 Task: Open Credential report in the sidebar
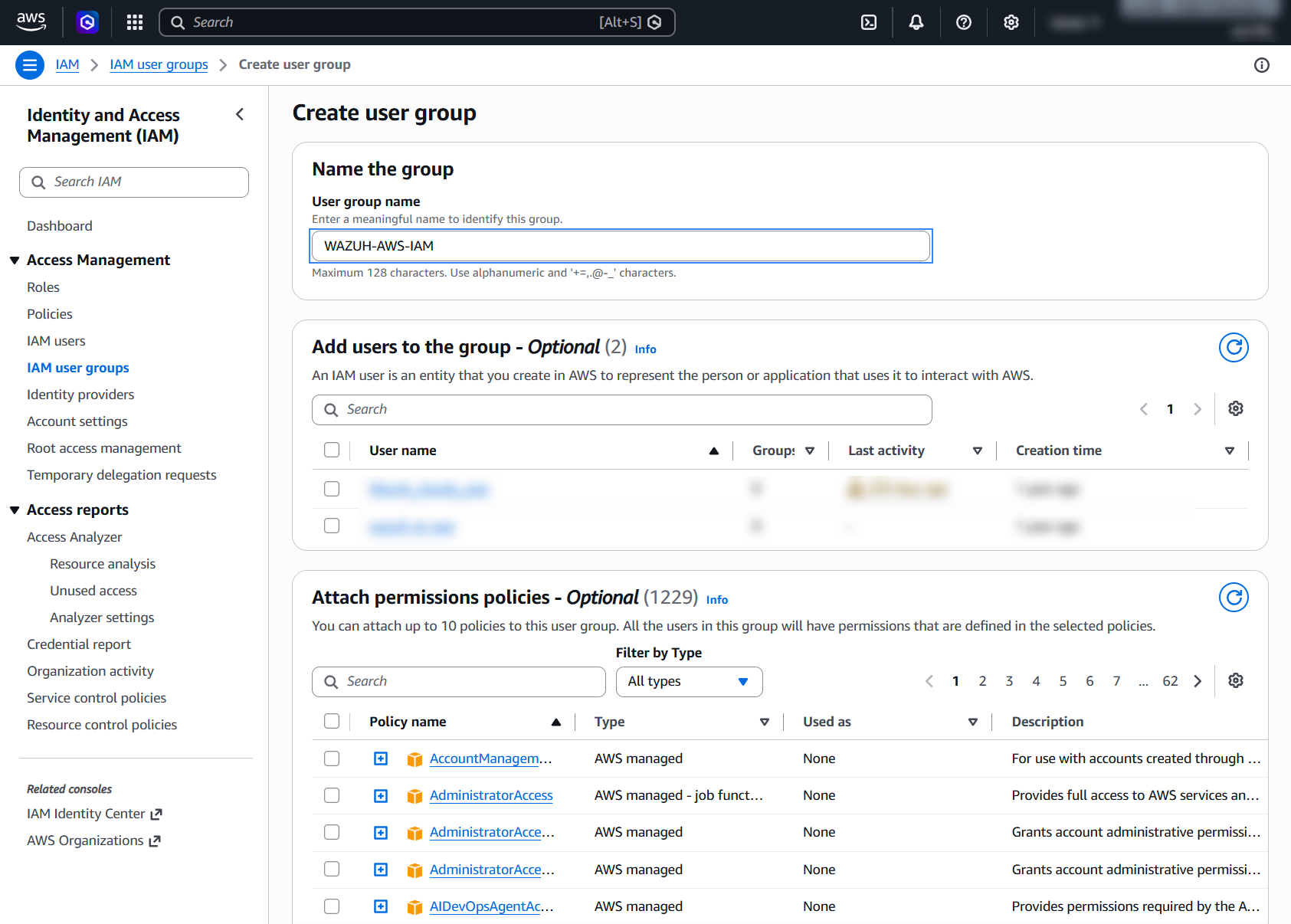pyautogui.click(x=79, y=644)
